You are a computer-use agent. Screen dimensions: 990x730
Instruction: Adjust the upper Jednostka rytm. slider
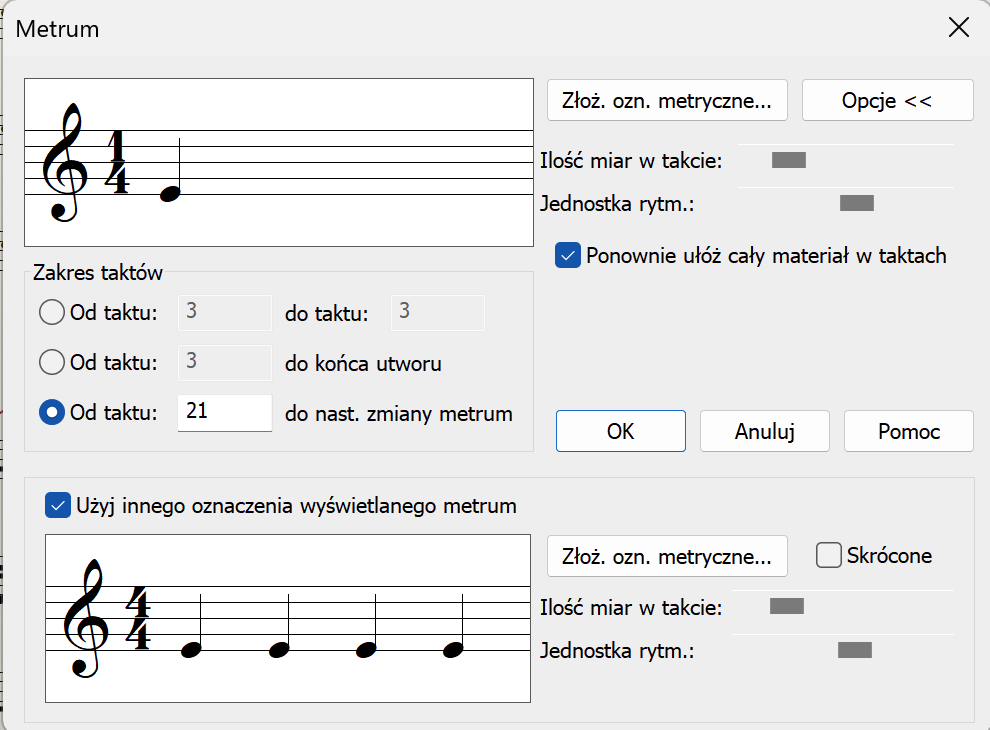pyautogui.click(x=857, y=203)
